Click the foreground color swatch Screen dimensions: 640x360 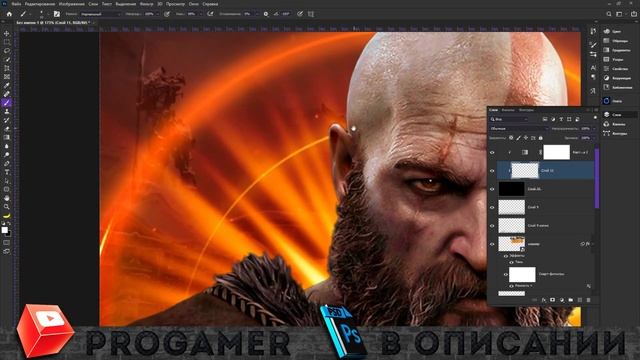point(4,230)
